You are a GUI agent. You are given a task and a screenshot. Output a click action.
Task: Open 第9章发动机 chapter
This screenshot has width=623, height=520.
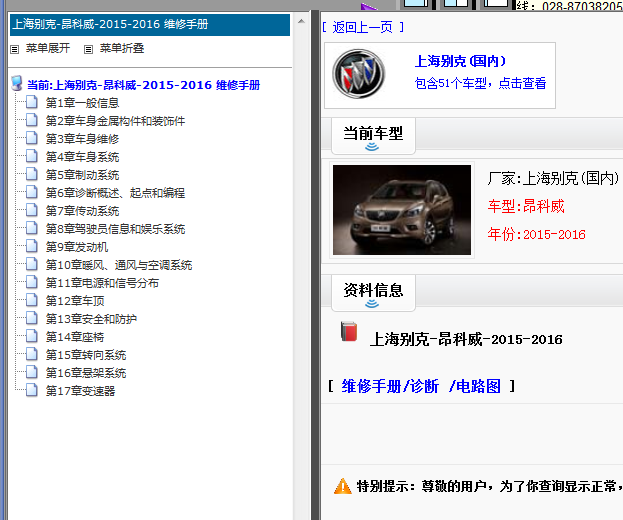coord(77,247)
